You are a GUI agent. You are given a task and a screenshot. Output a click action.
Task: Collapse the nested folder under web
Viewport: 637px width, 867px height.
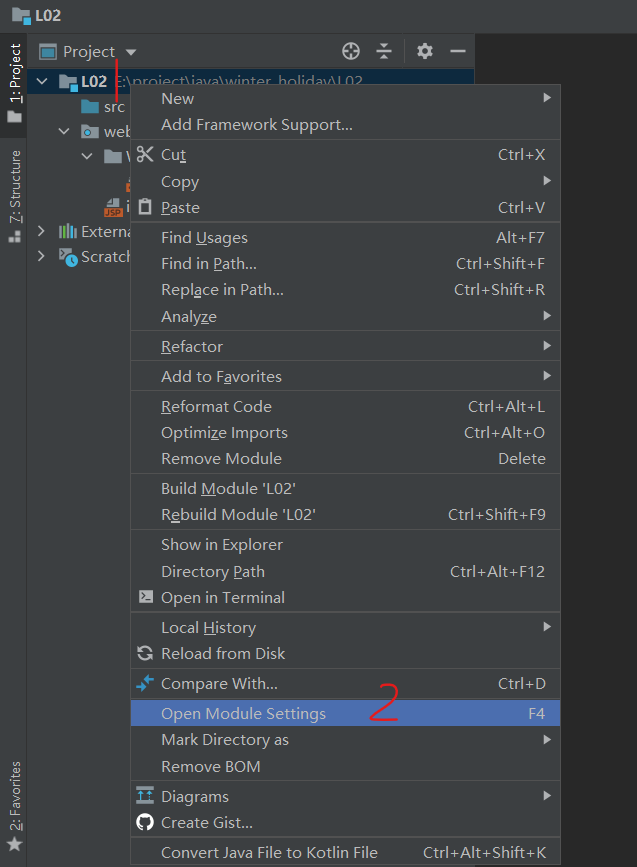coord(87,156)
